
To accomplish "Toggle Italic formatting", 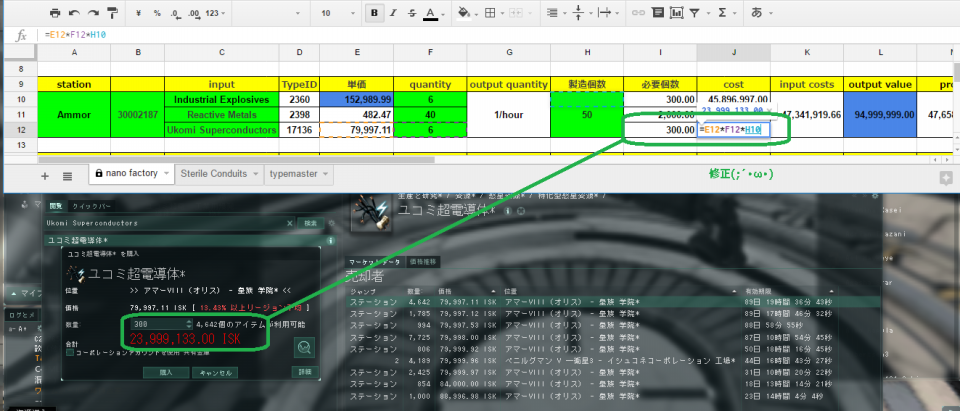I will [x=393, y=13].
